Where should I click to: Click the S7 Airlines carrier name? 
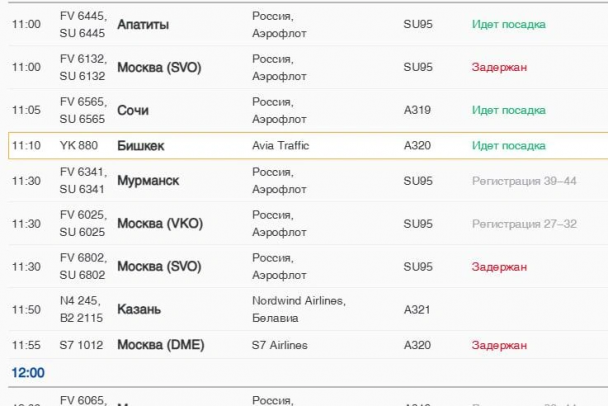coord(280,346)
